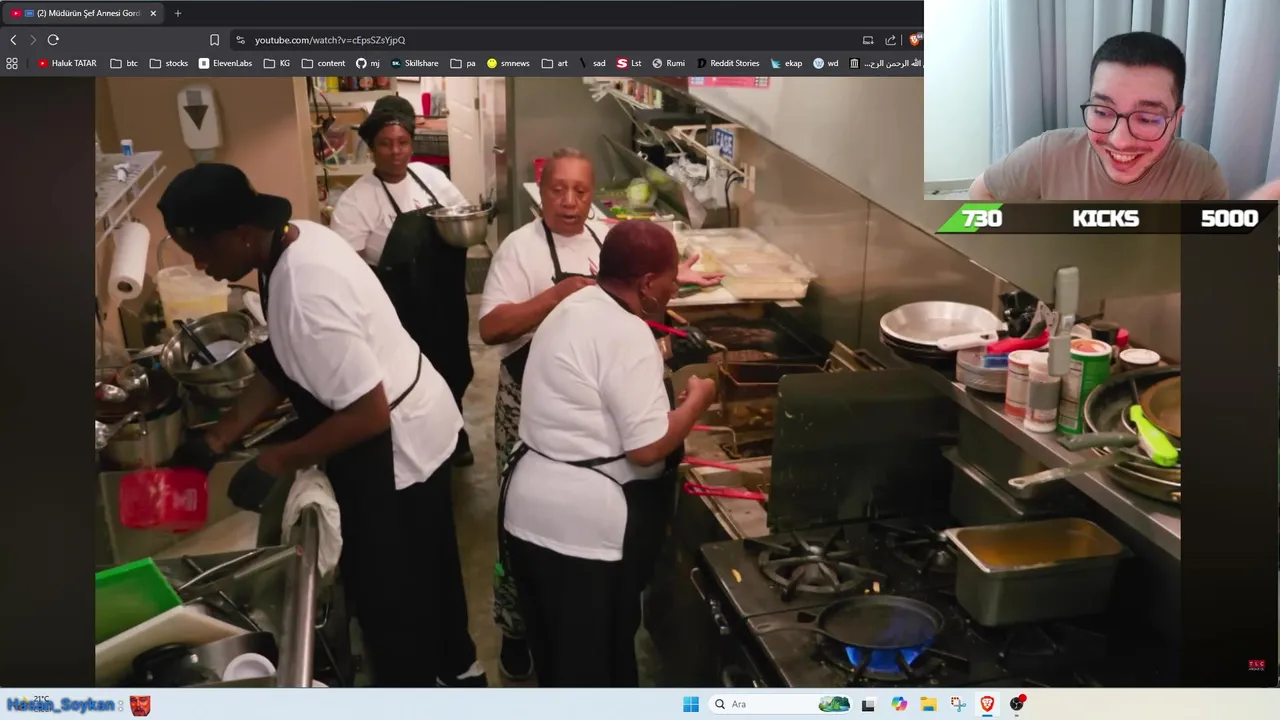Click the share icon in address bar
This screenshot has width=1280, height=720.
coord(890,40)
